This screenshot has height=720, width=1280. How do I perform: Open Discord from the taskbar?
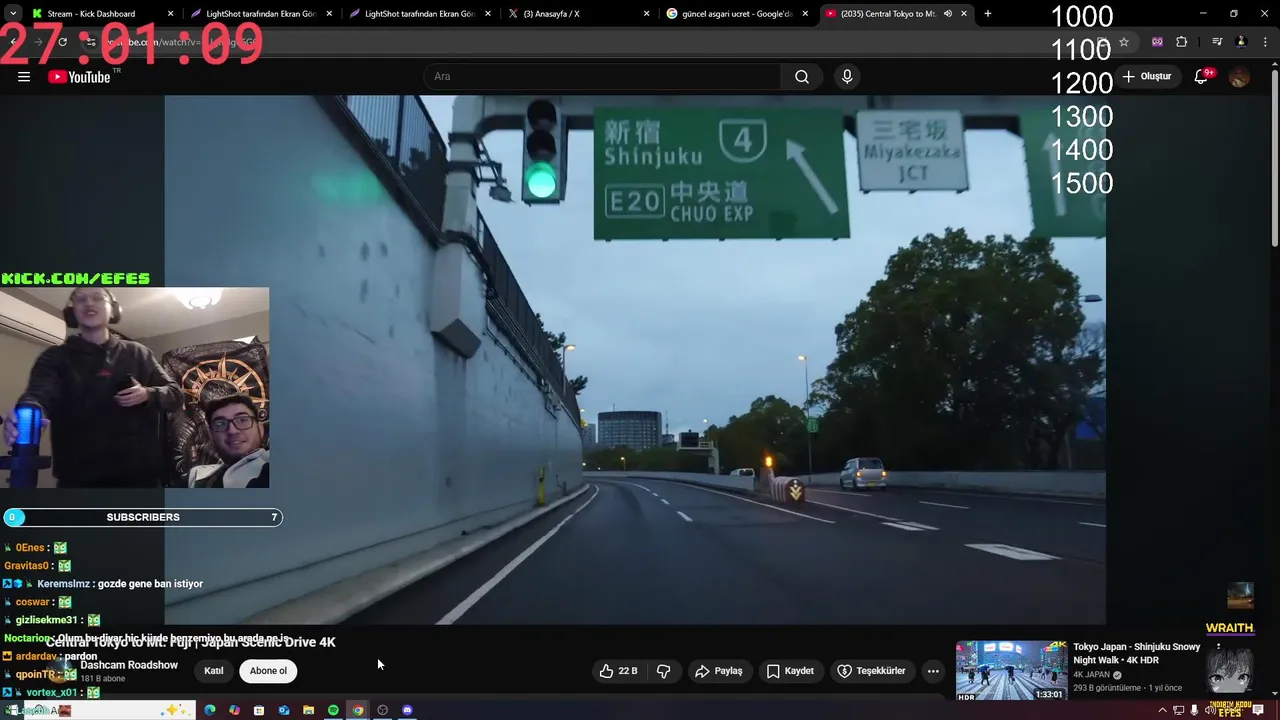[407, 710]
